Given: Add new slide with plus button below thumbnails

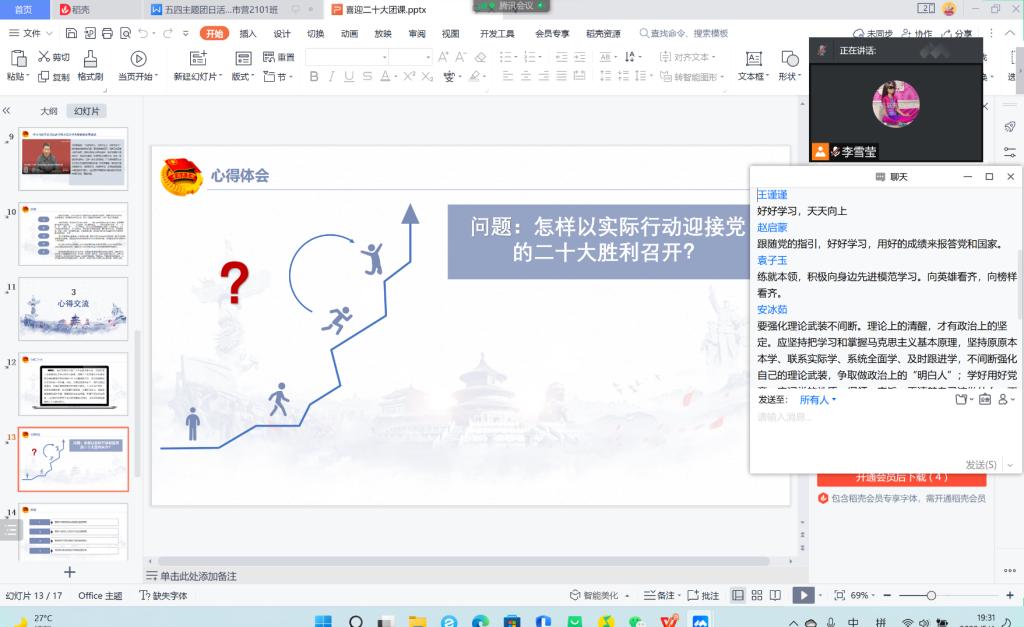Looking at the screenshot, I should point(69,572).
